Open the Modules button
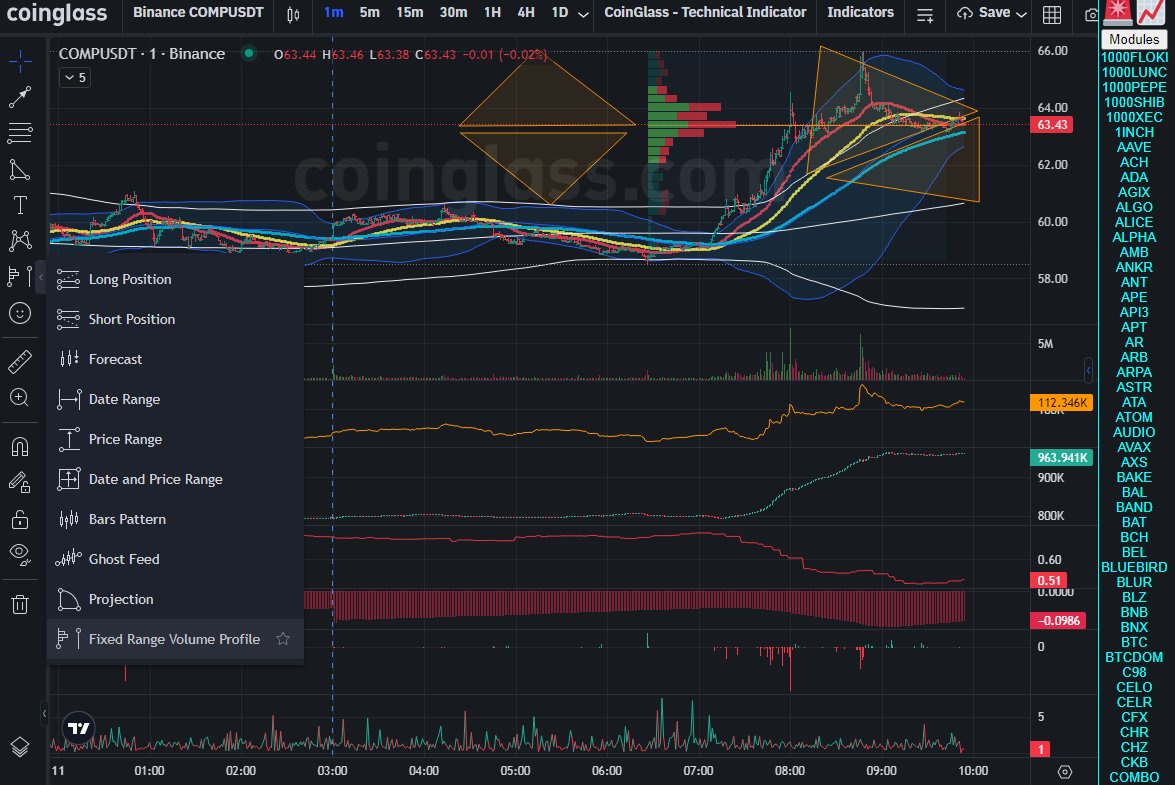 pyautogui.click(x=1134, y=40)
